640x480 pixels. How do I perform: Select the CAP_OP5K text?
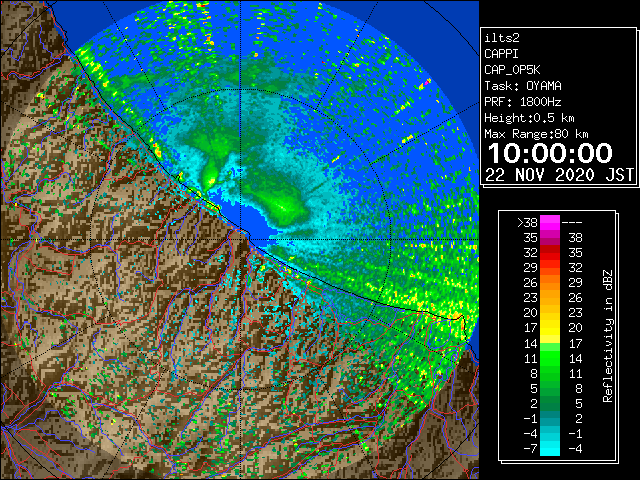(x=512, y=70)
